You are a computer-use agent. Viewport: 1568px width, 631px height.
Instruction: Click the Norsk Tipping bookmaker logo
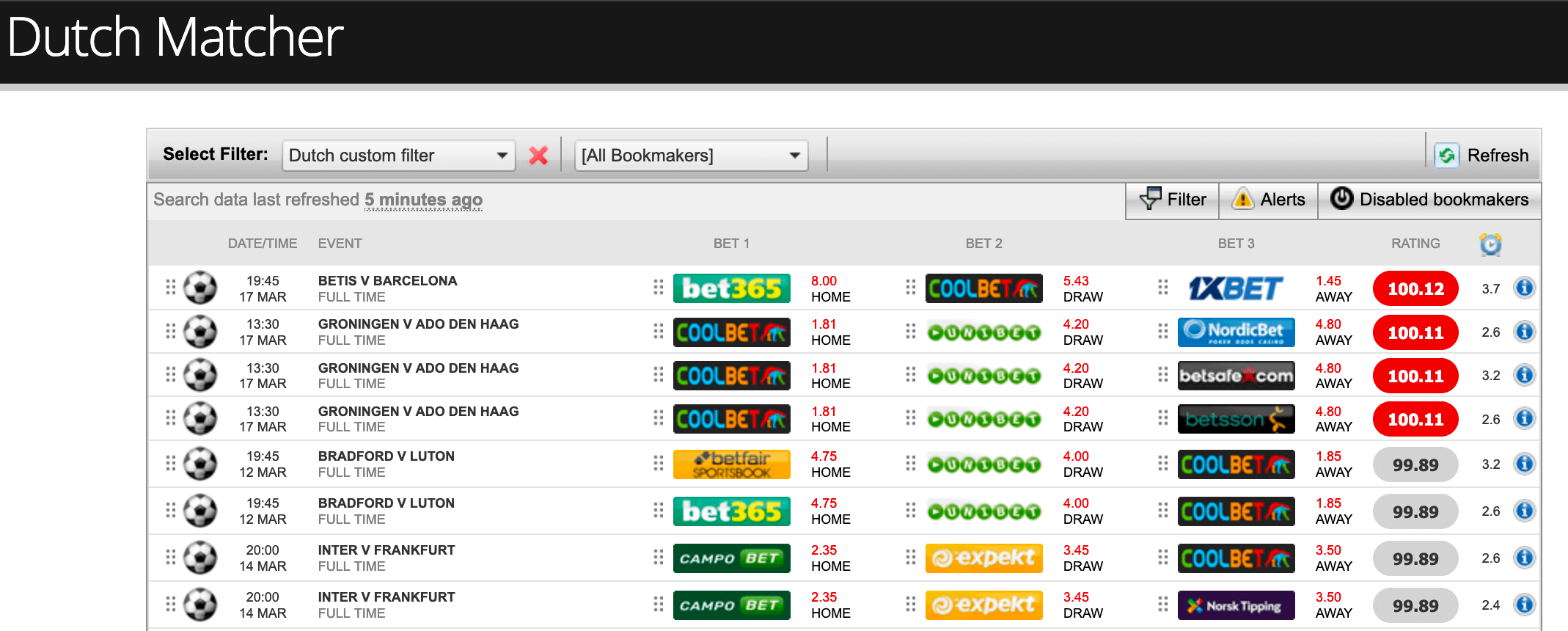tap(1236, 605)
